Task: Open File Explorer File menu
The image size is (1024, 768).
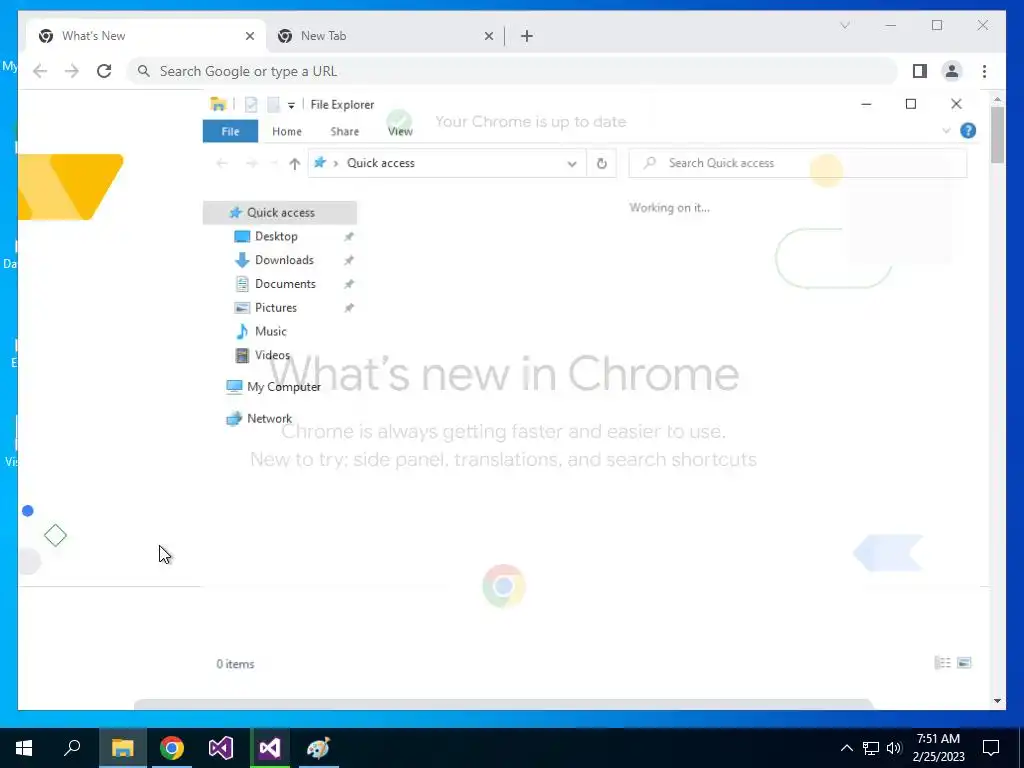Action: coord(231,131)
